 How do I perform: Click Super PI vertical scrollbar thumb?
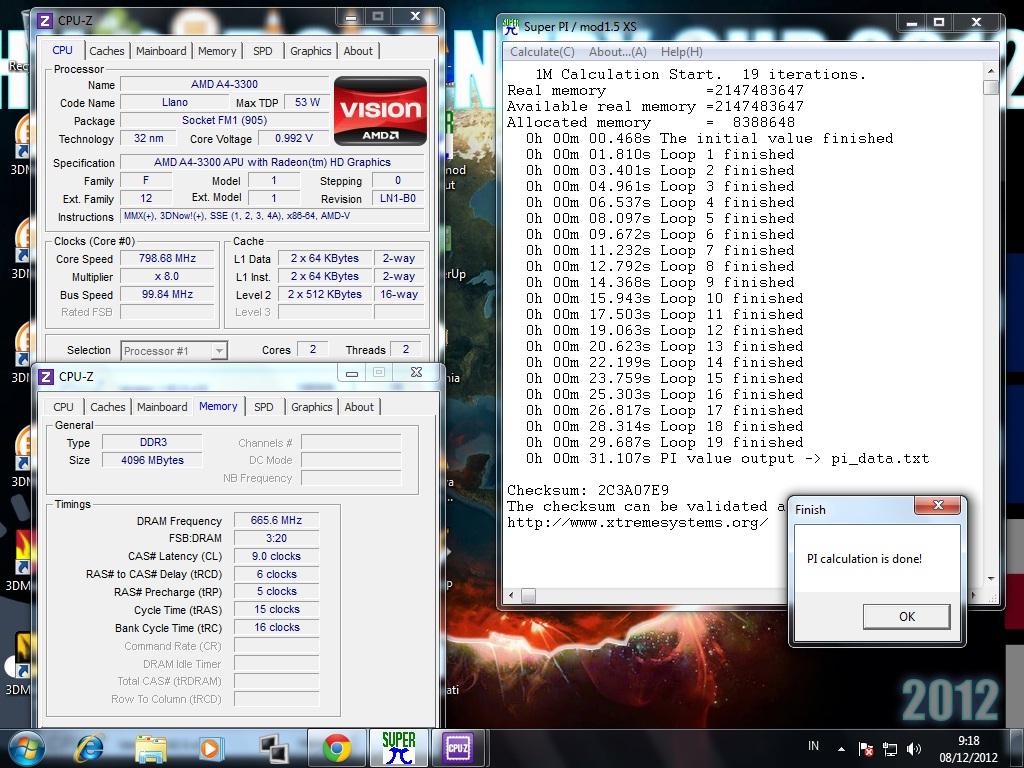coord(991,88)
